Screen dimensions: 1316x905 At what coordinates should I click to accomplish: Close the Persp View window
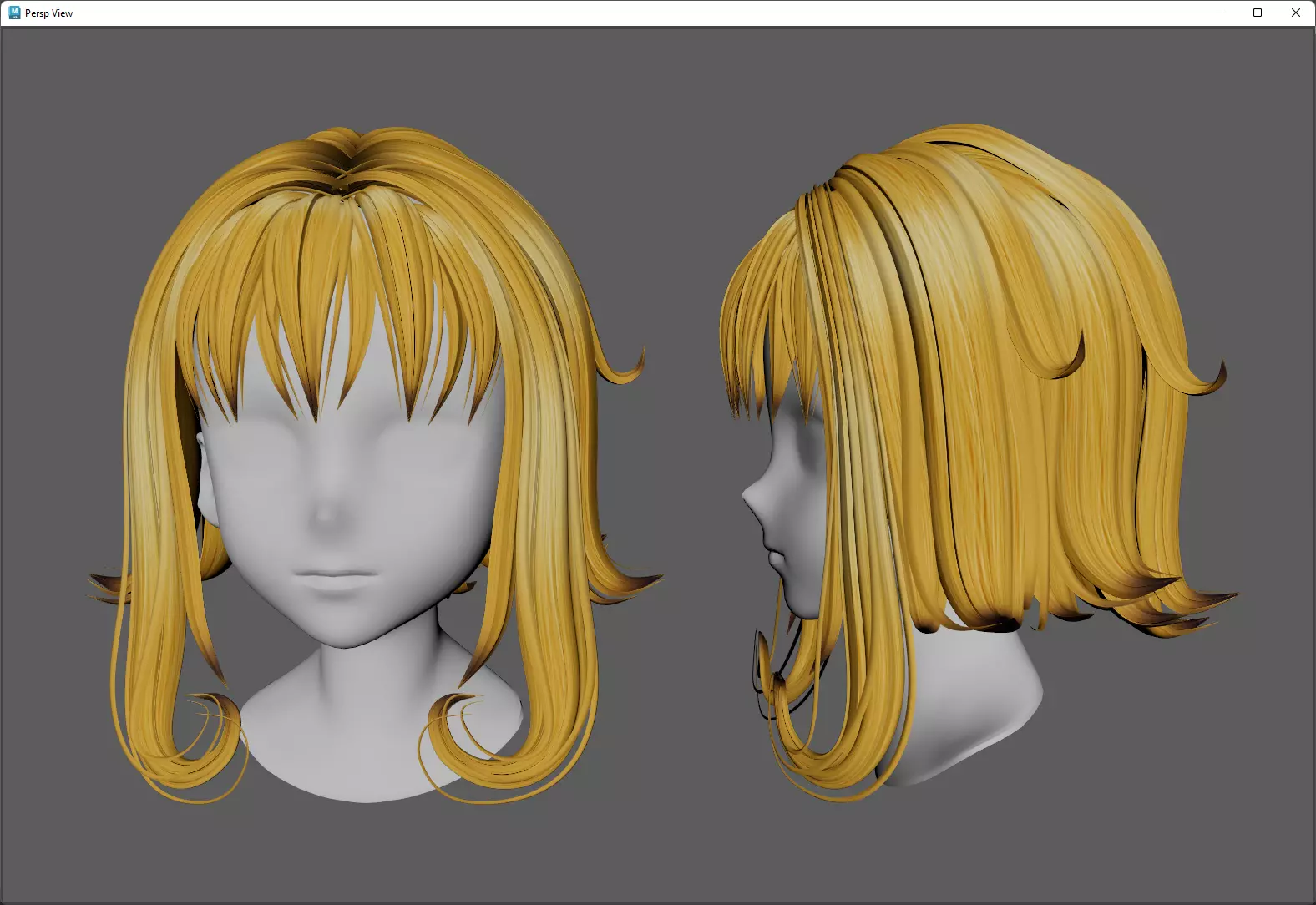[1296, 13]
